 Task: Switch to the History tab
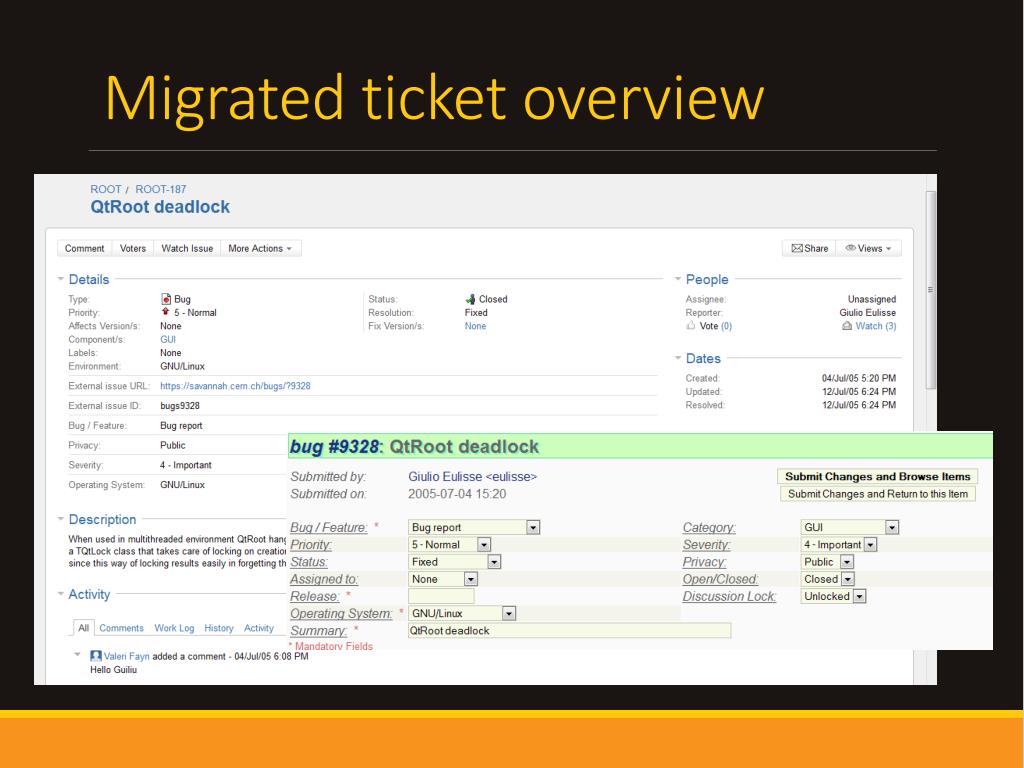219,628
